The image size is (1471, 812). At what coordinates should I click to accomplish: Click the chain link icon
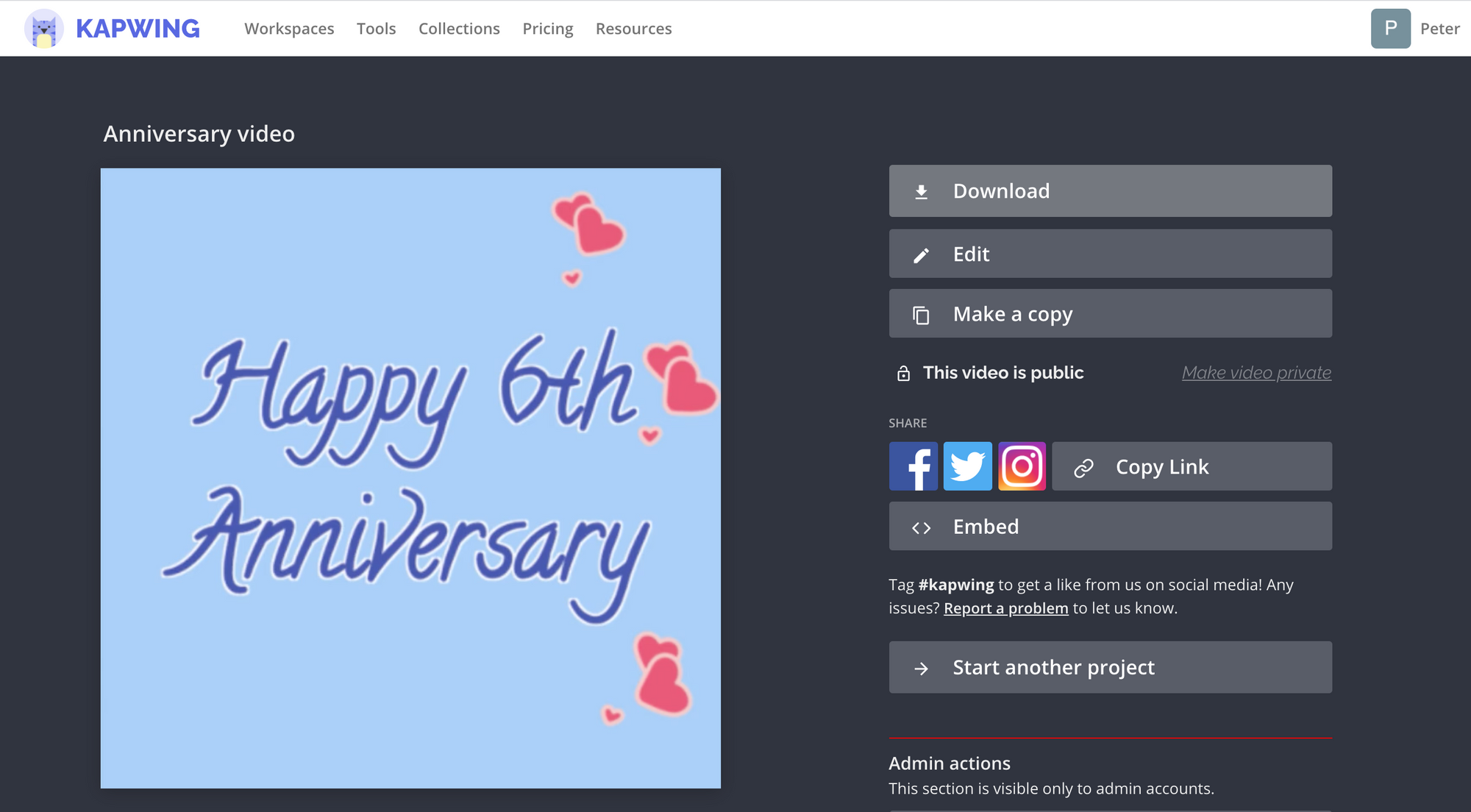pyautogui.click(x=1083, y=468)
